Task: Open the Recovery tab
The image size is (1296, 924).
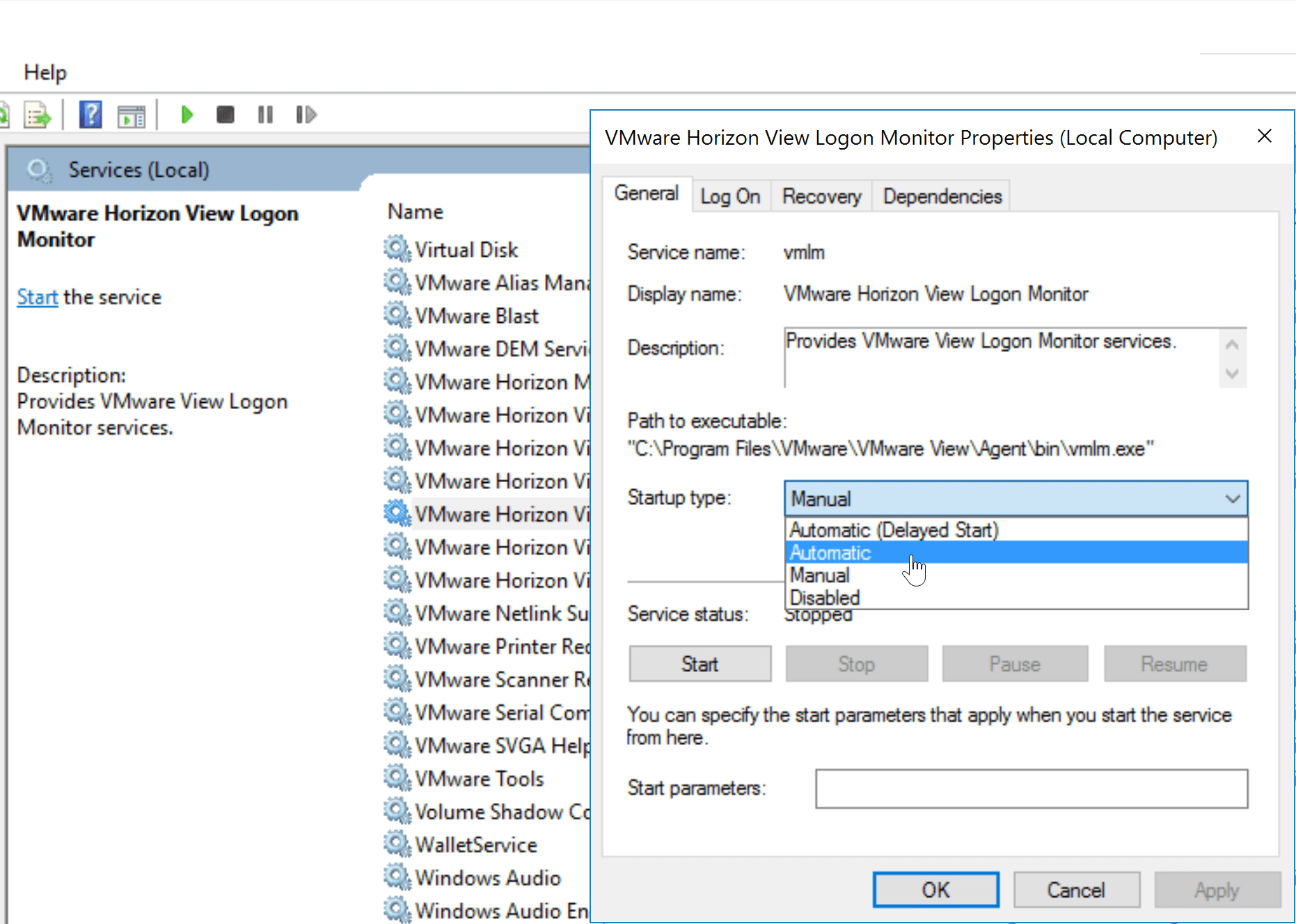Action: click(x=822, y=197)
